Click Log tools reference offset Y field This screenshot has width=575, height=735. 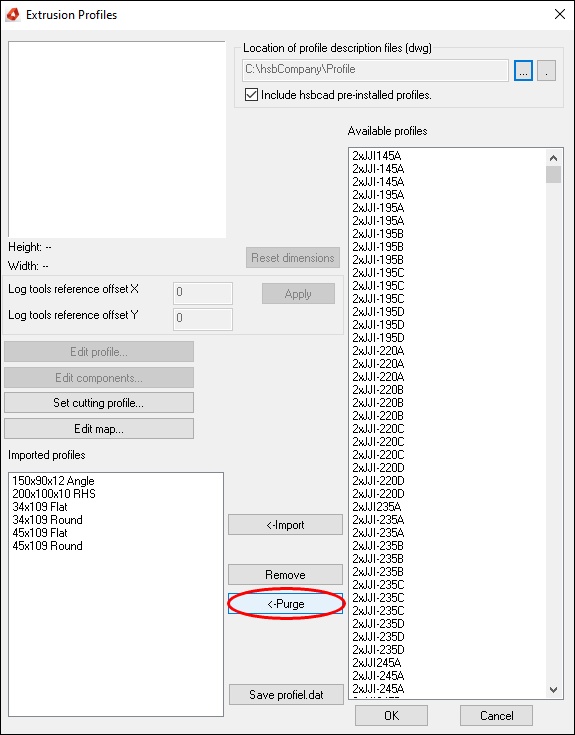(203, 319)
